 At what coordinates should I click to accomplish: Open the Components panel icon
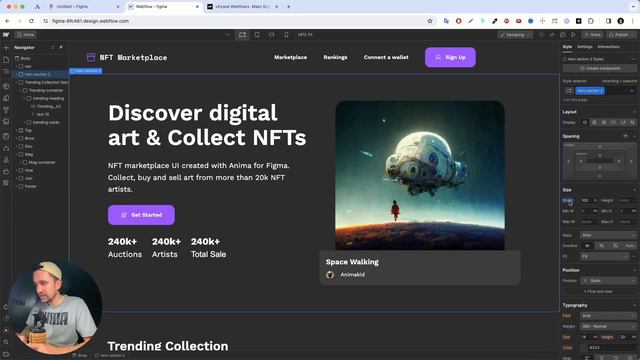[6, 86]
